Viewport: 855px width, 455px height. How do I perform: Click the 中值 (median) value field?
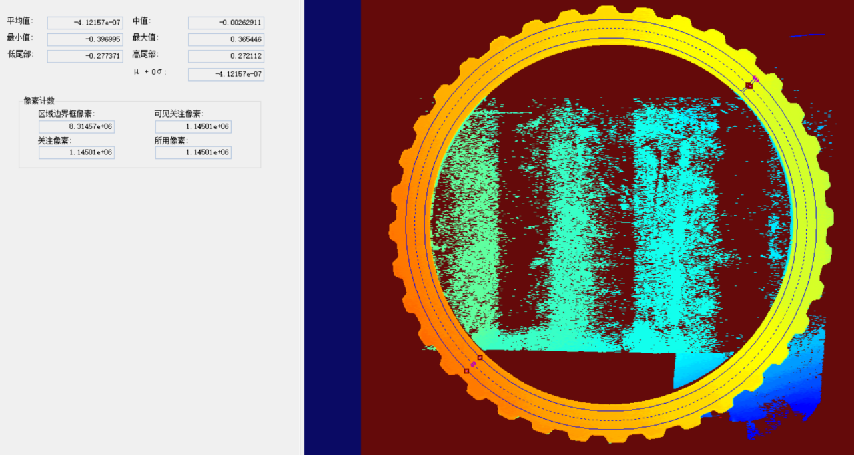[x=226, y=22]
